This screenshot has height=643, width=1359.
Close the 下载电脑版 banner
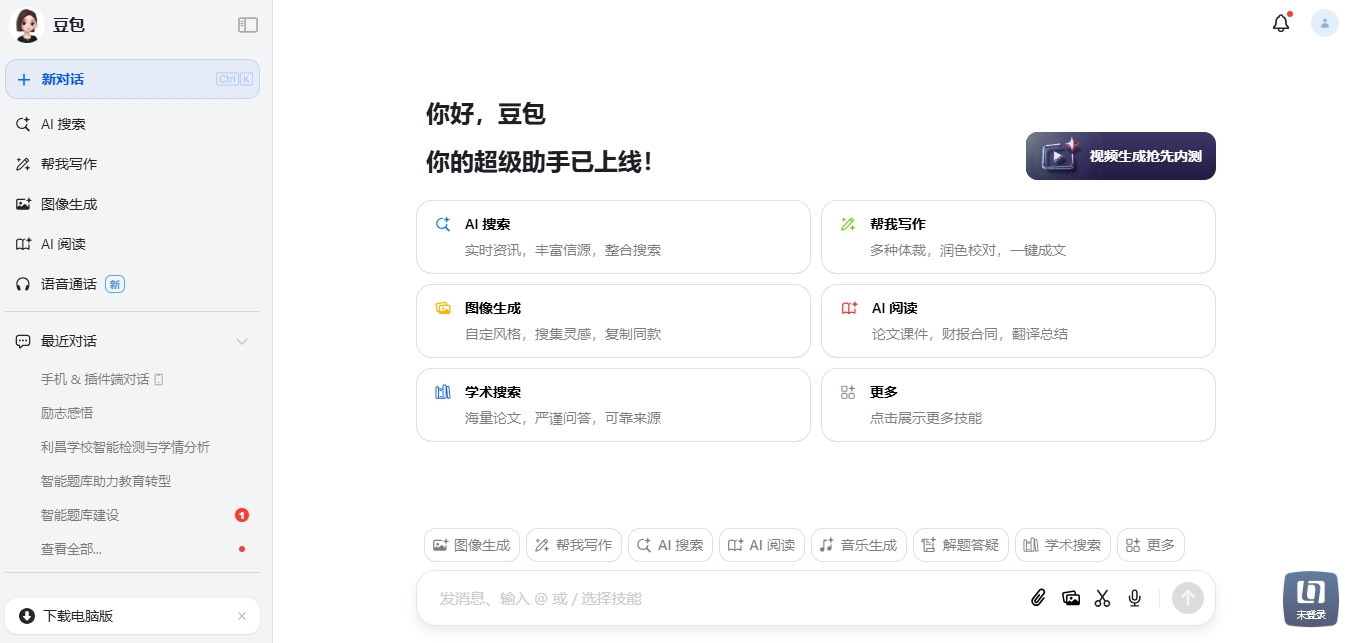pos(242,616)
